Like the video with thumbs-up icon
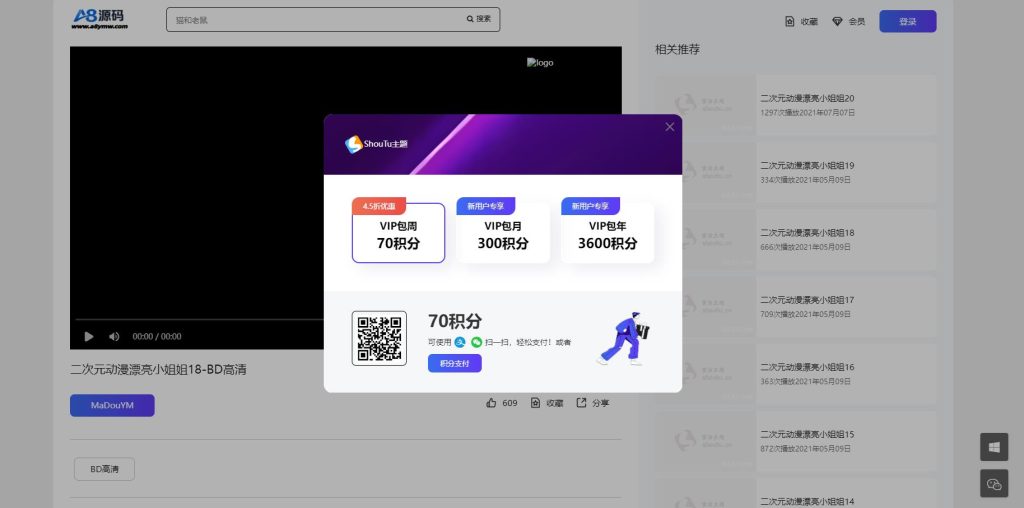 491,403
